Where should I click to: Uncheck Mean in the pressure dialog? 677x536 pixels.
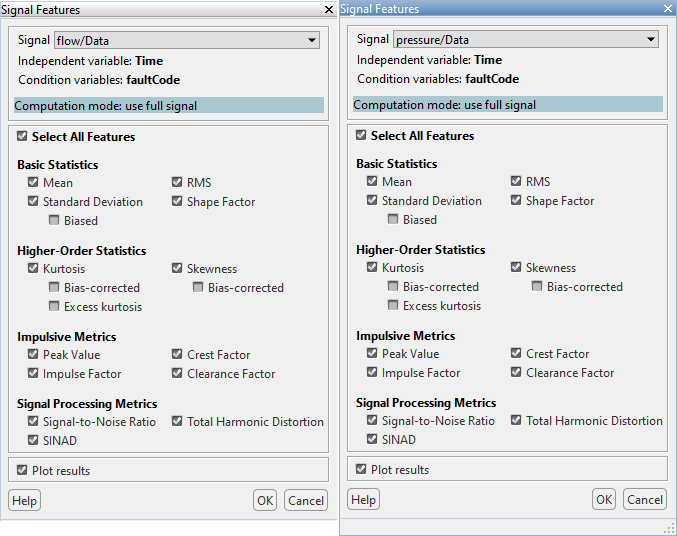click(x=373, y=182)
